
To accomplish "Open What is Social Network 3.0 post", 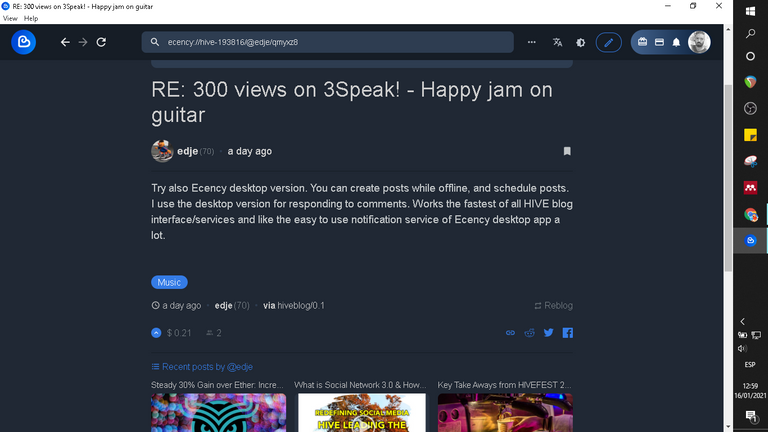I will 360,385.
